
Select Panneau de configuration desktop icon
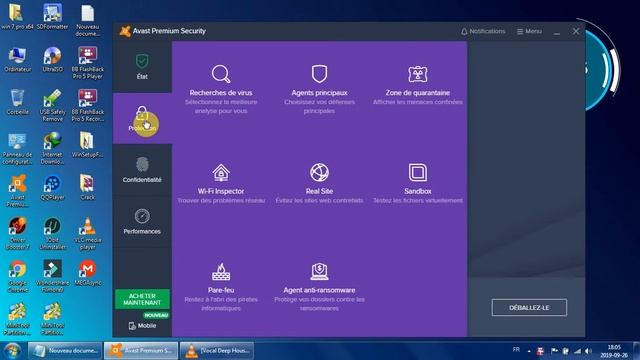[17, 148]
